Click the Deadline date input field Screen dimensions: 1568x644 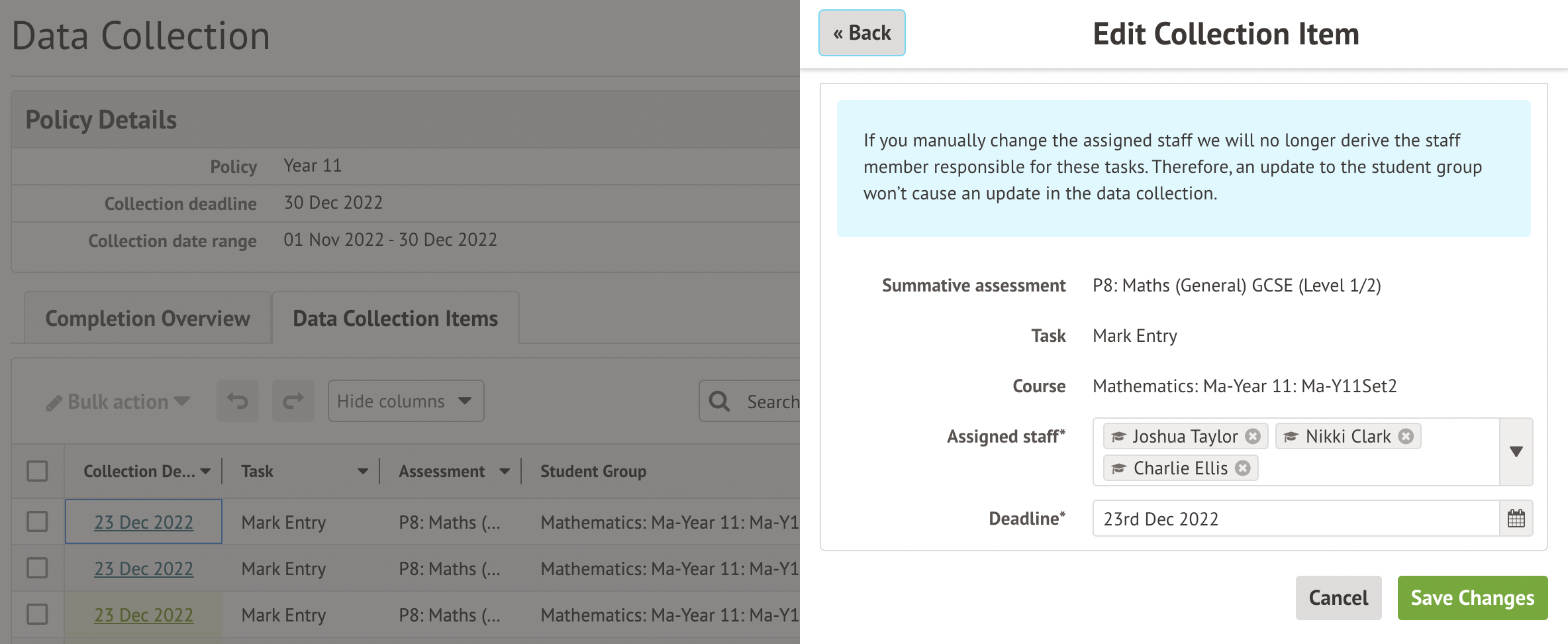[x=1295, y=518]
